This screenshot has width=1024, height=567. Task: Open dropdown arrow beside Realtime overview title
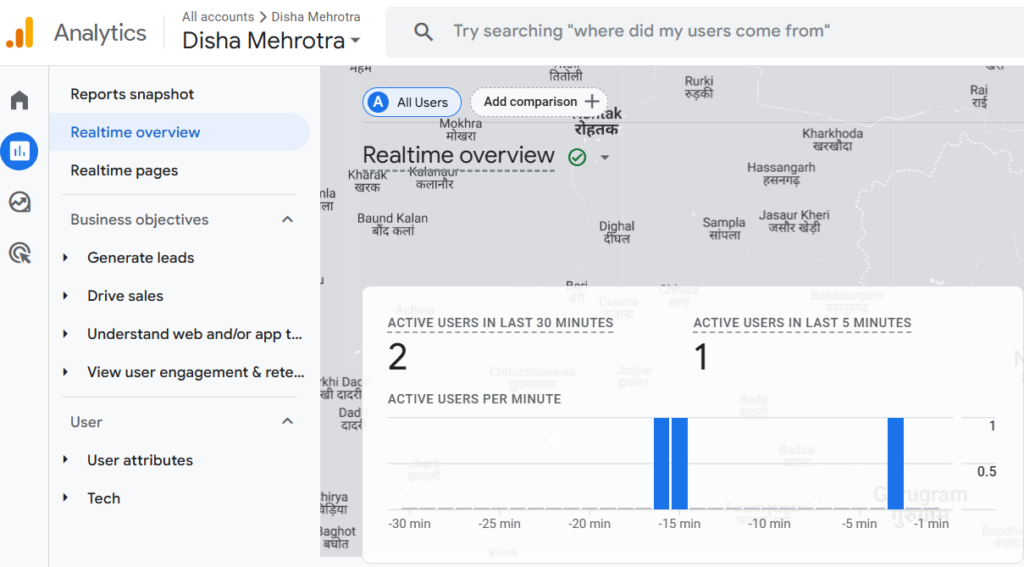[x=605, y=158]
